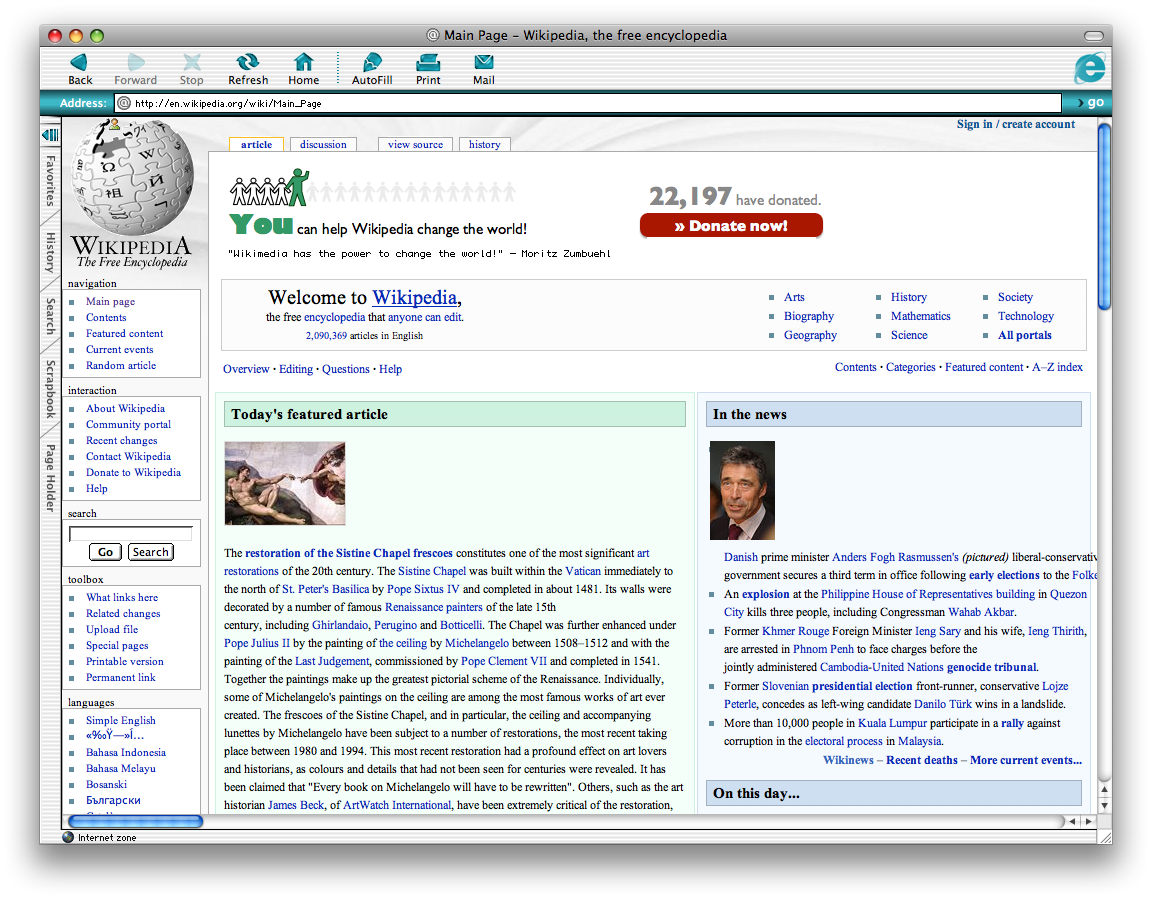This screenshot has height=899, width=1152.
Task: Open the view source tab
Action: click(415, 145)
